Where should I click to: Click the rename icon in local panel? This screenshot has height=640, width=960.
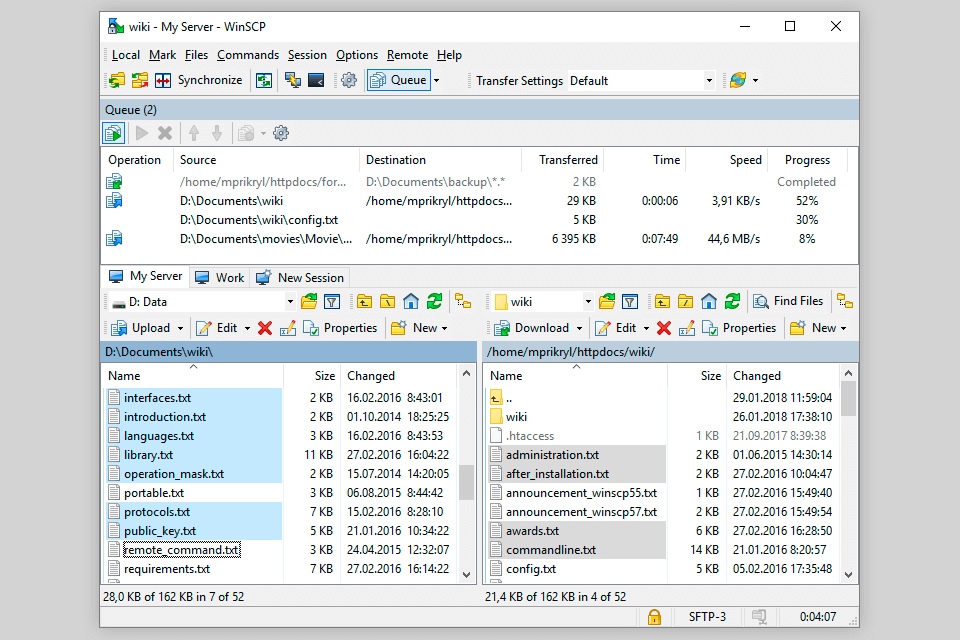click(288, 328)
